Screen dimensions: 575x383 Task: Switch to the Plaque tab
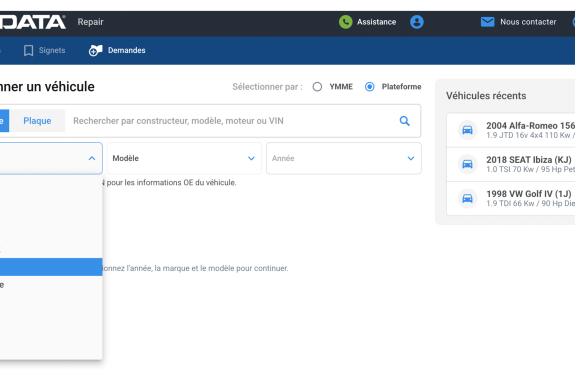[37, 121]
